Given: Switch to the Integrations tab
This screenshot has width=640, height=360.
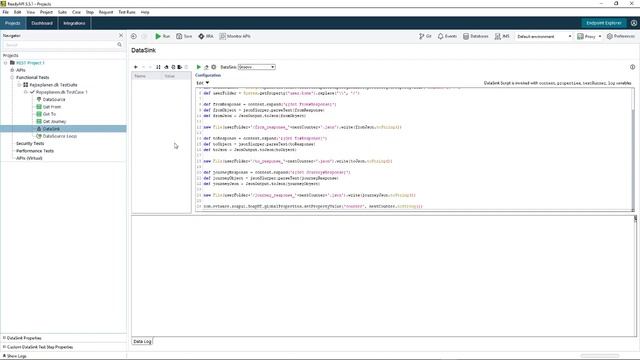Looking at the screenshot, I should point(74,23).
